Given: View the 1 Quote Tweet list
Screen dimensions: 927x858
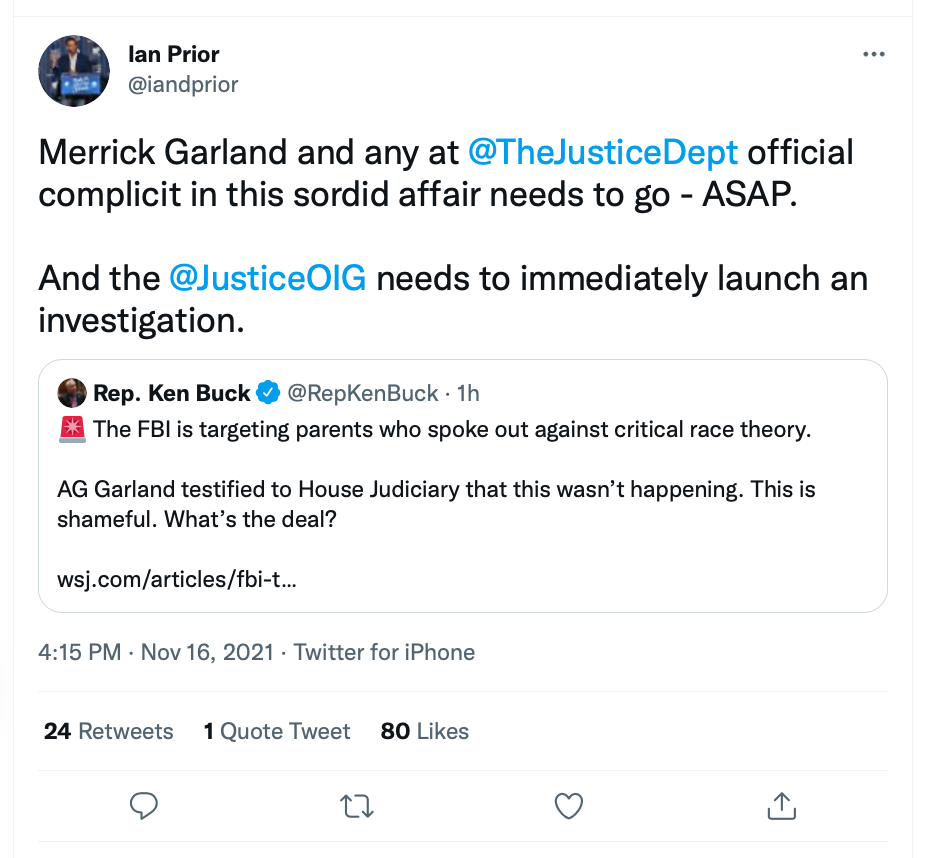Looking at the screenshot, I should click(277, 731).
